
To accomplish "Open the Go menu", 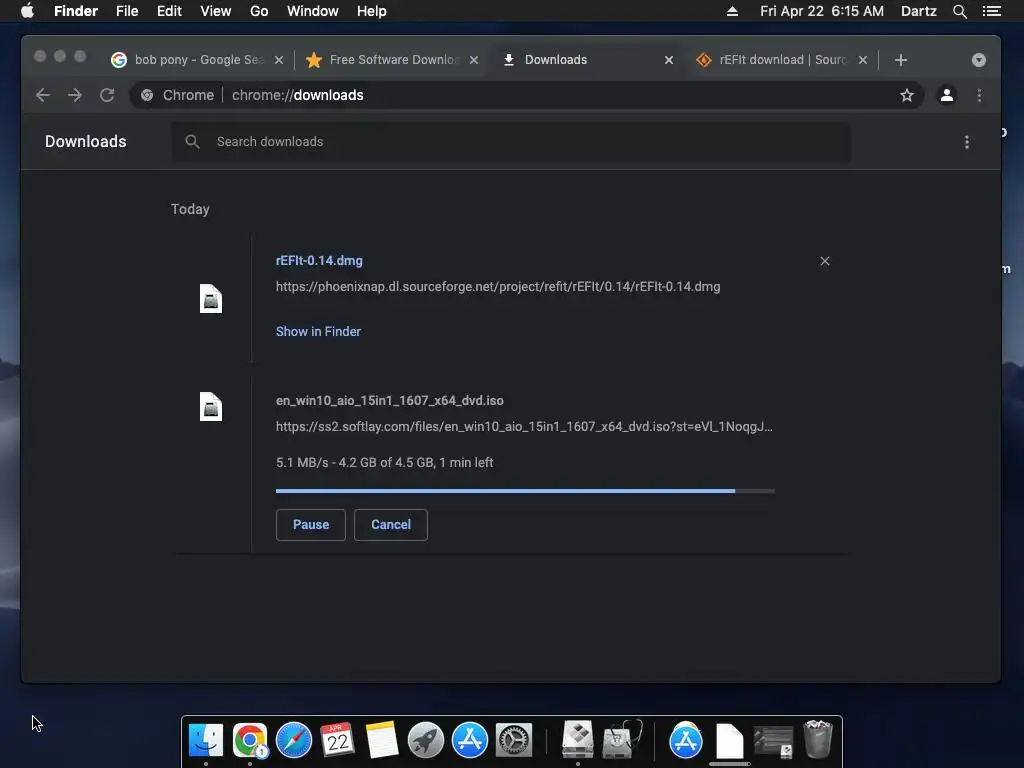I will click(259, 11).
